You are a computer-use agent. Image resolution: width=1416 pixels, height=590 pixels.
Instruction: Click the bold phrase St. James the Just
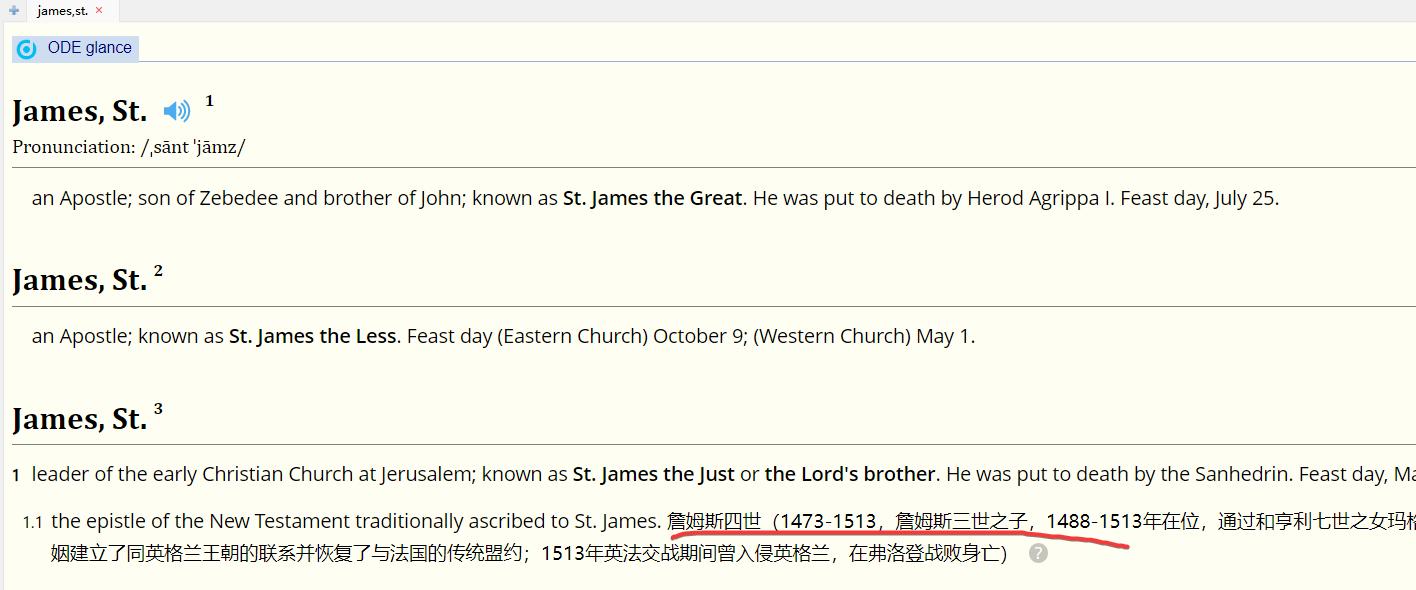pos(653,474)
